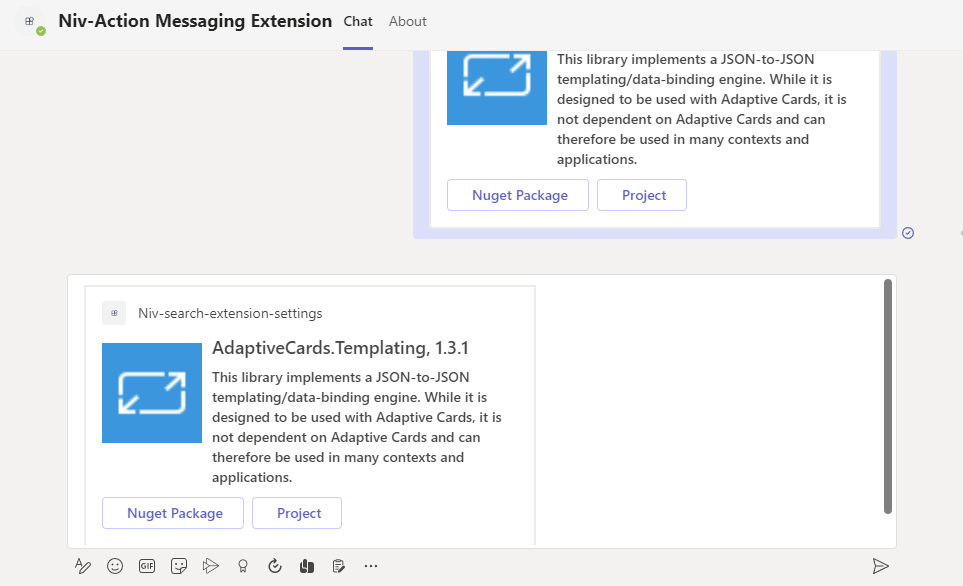Insert a GIF
The image size is (963, 586).
[147, 566]
